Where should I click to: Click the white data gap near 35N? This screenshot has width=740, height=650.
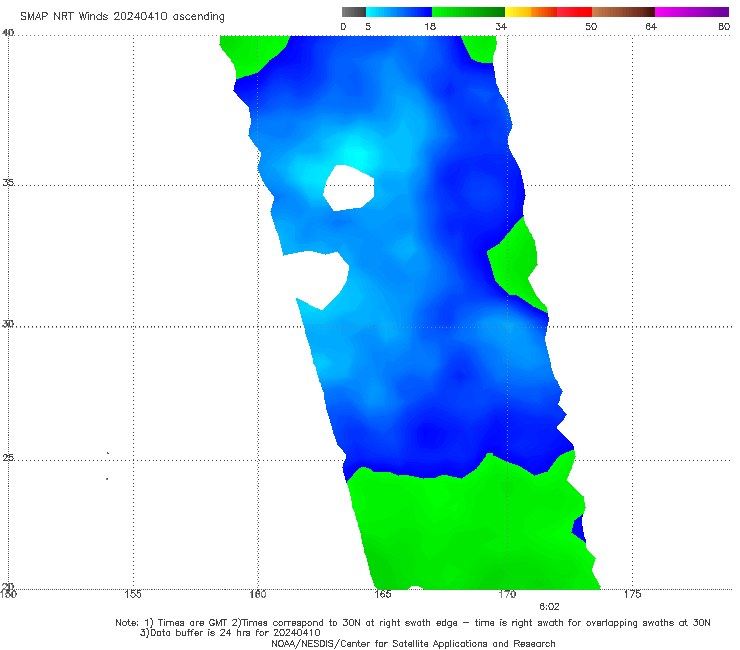tap(349, 187)
